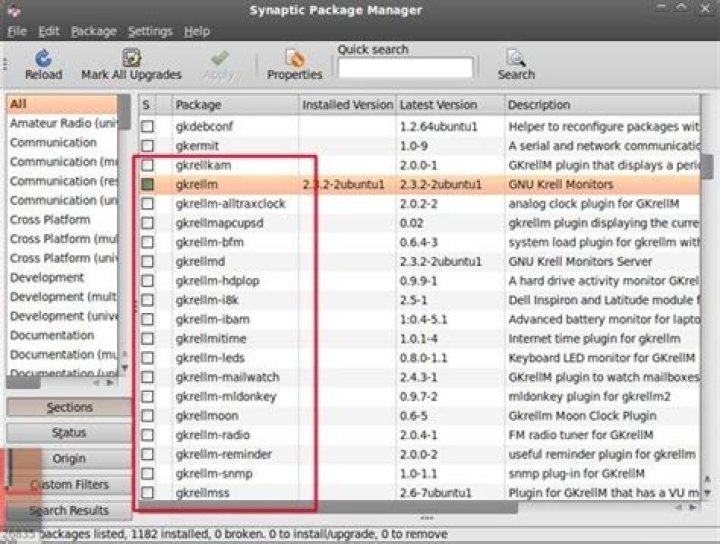This screenshot has height=544, width=720.
Task: Select the Amateur Radio category
Action: 62,123
